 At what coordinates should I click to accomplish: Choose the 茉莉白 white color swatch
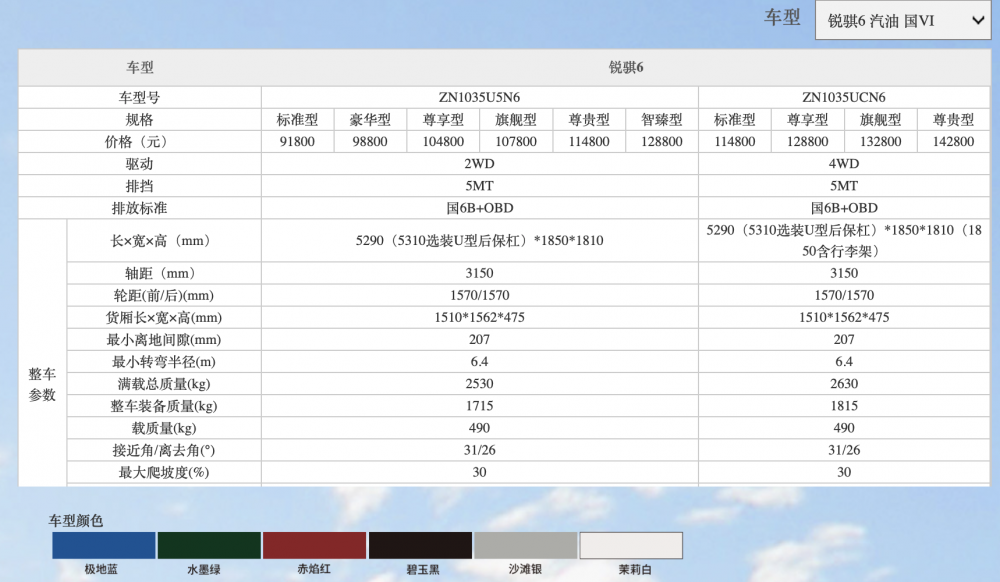pos(631,546)
